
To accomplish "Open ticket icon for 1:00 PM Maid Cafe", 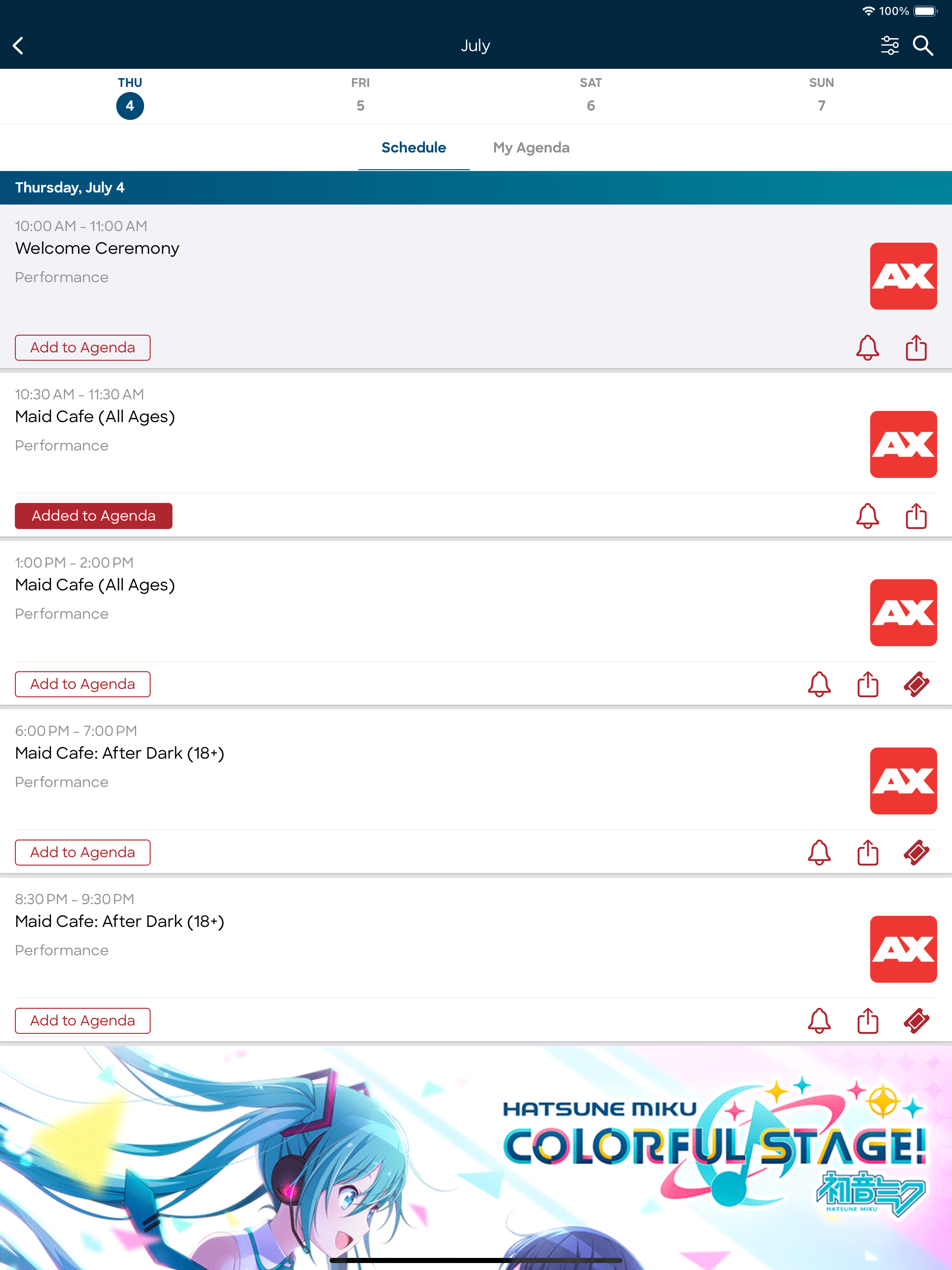I will tap(916, 684).
